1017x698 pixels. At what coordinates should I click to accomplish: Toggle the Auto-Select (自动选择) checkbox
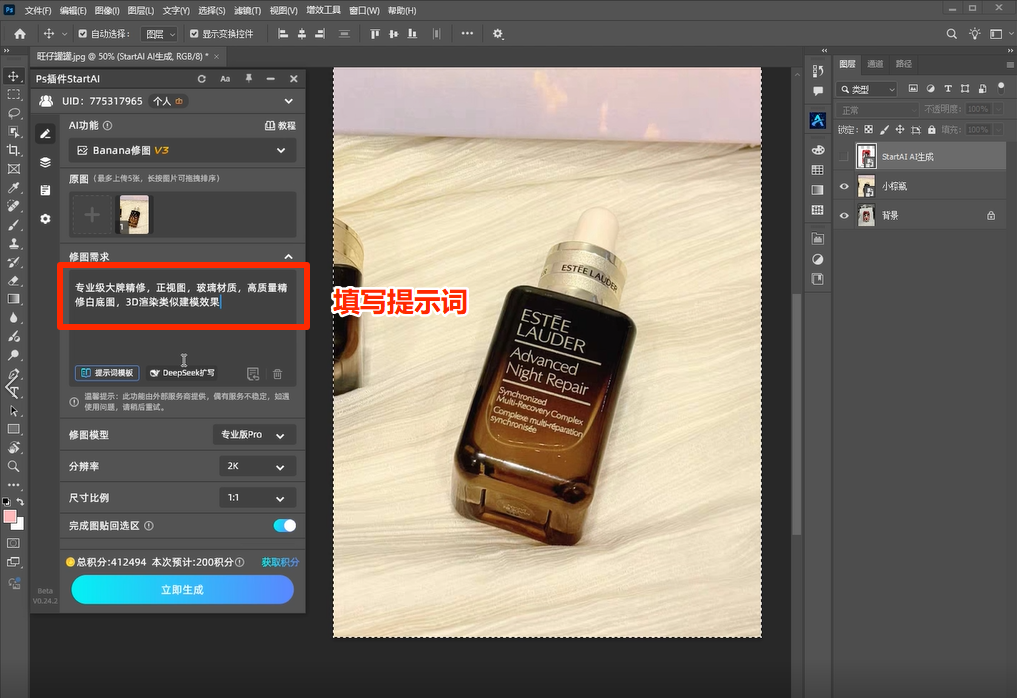click(82, 34)
